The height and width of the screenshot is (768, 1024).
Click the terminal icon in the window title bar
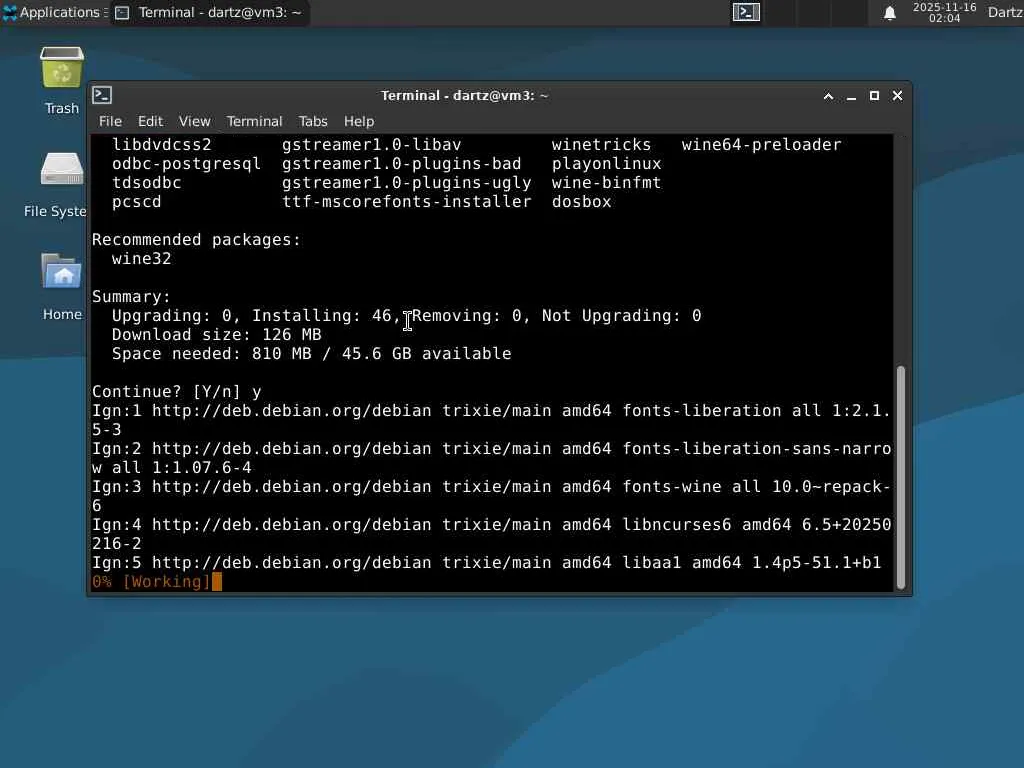tap(102, 95)
